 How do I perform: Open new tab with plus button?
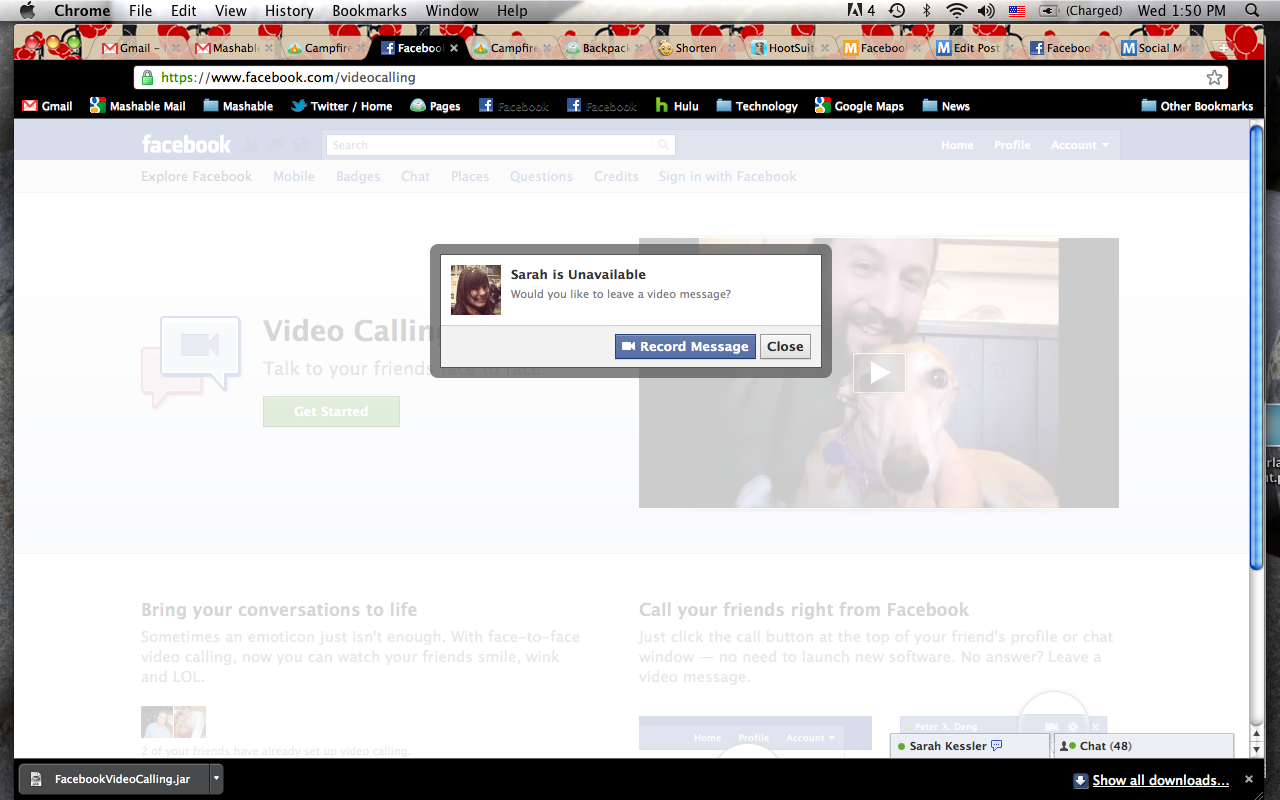point(1224,48)
